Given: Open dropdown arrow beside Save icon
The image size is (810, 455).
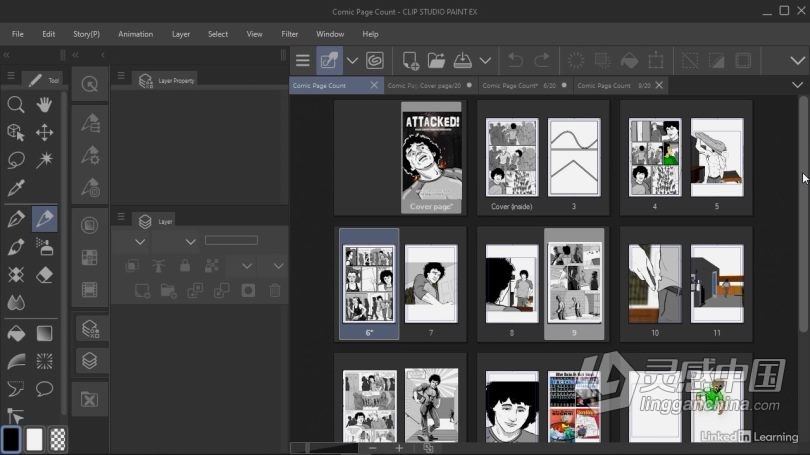Looking at the screenshot, I should pyautogui.click(x=485, y=60).
